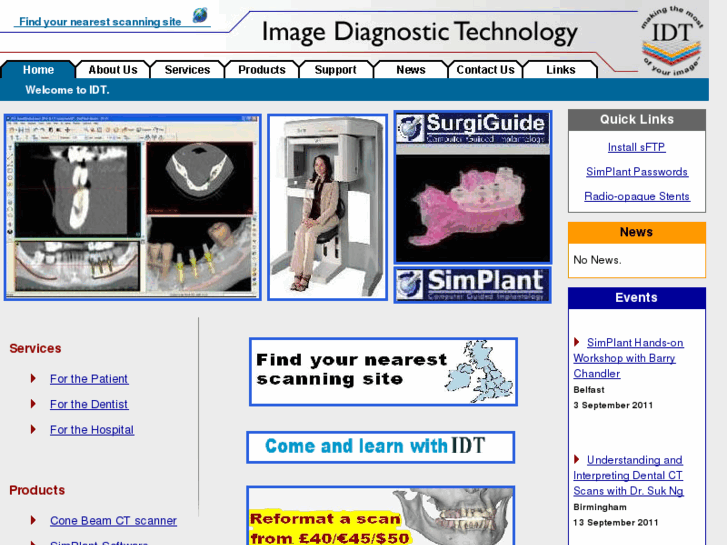Click the 13 September 2011 date
Screen dimensions: 727x545
pos(615,523)
